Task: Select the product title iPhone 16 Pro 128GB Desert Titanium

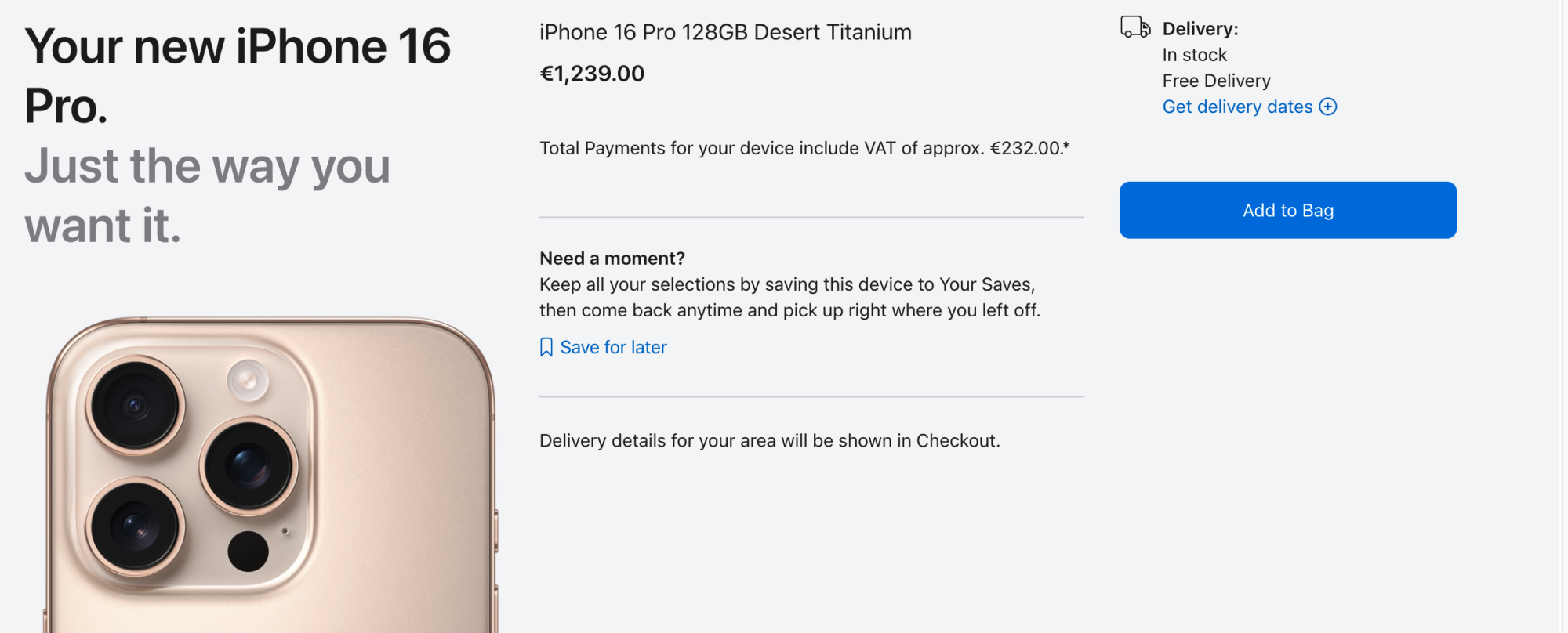Action: click(x=725, y=32)
